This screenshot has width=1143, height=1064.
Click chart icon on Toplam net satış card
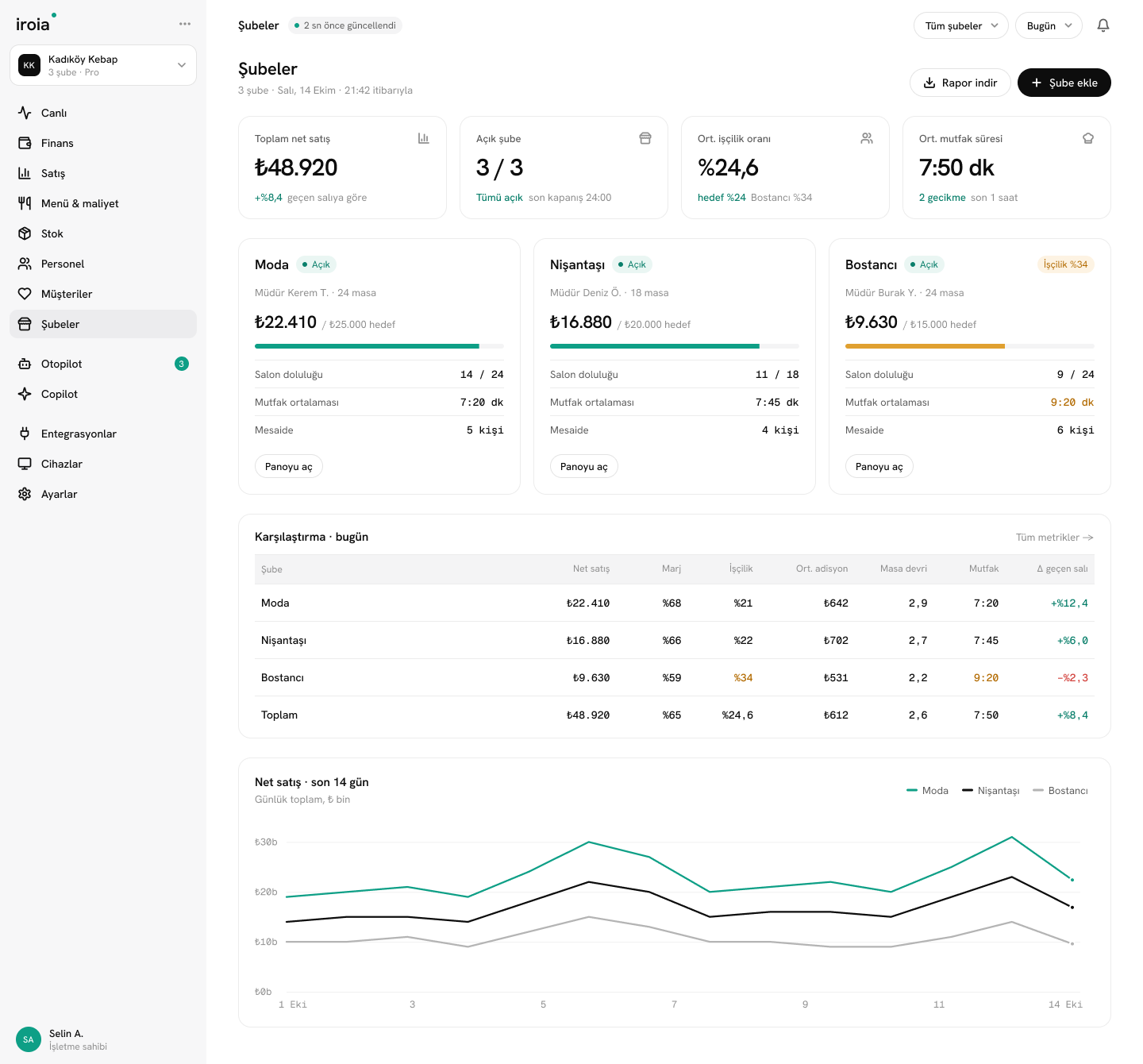pyautogui.click(x=424, y=138)
